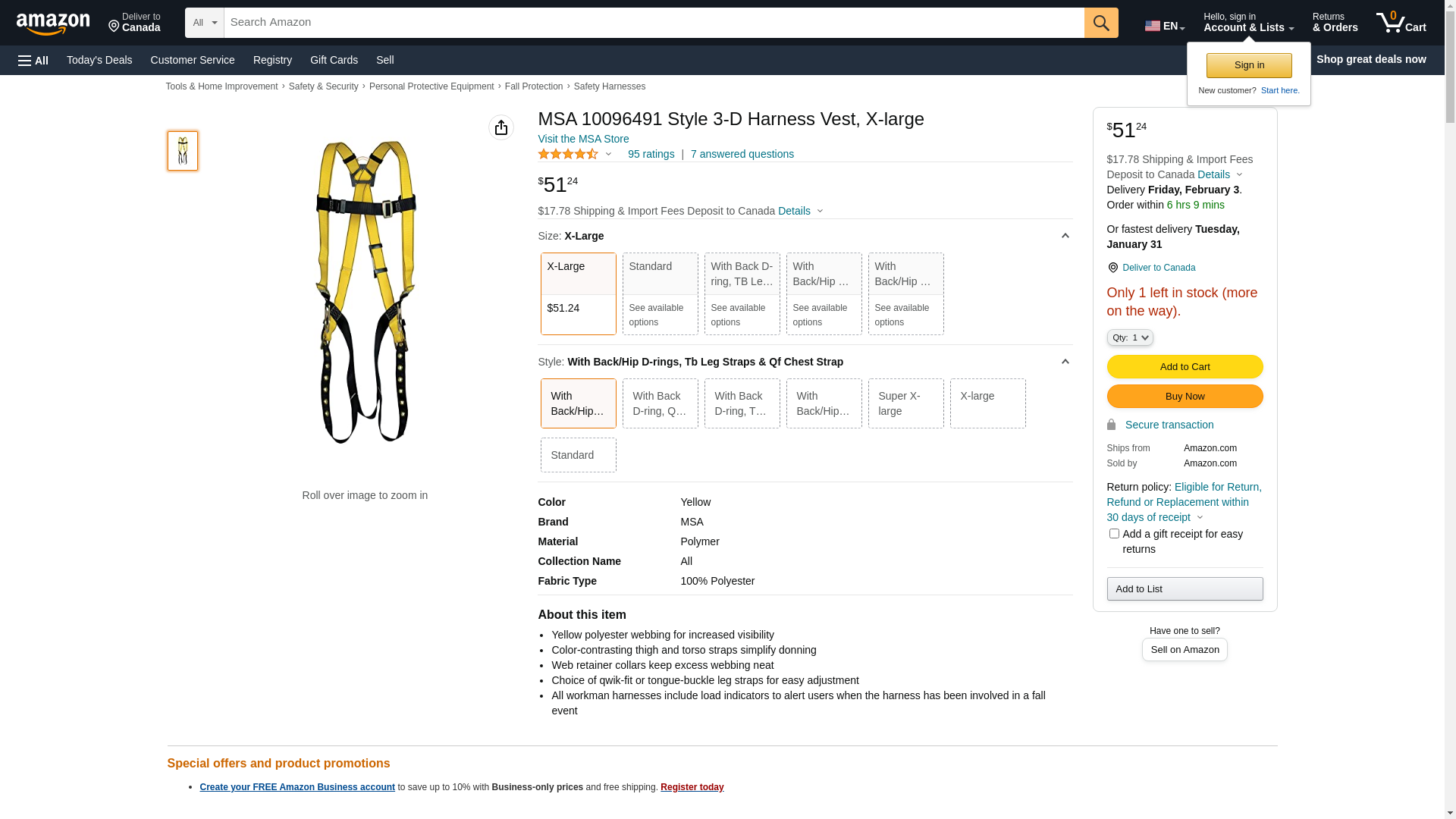The width and height of the screenshot is (1456, 819).
Task: Click the Amazon logo
Action: [53, 24]
